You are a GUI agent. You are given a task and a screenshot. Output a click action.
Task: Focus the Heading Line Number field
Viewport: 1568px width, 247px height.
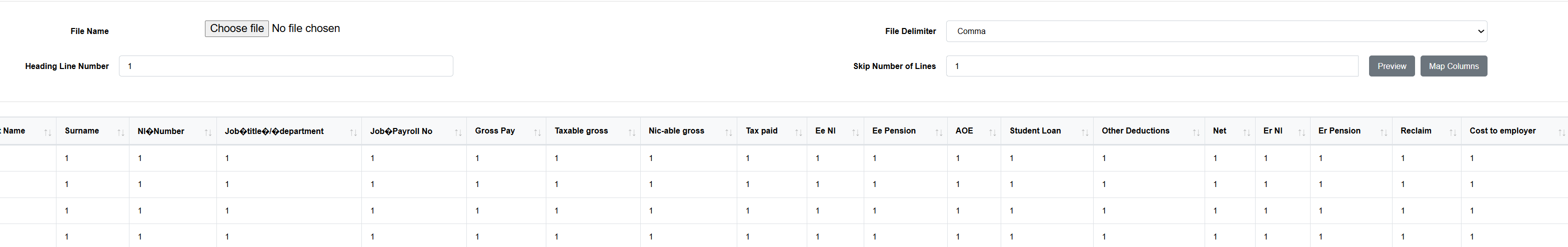click(x=285, y=66)
